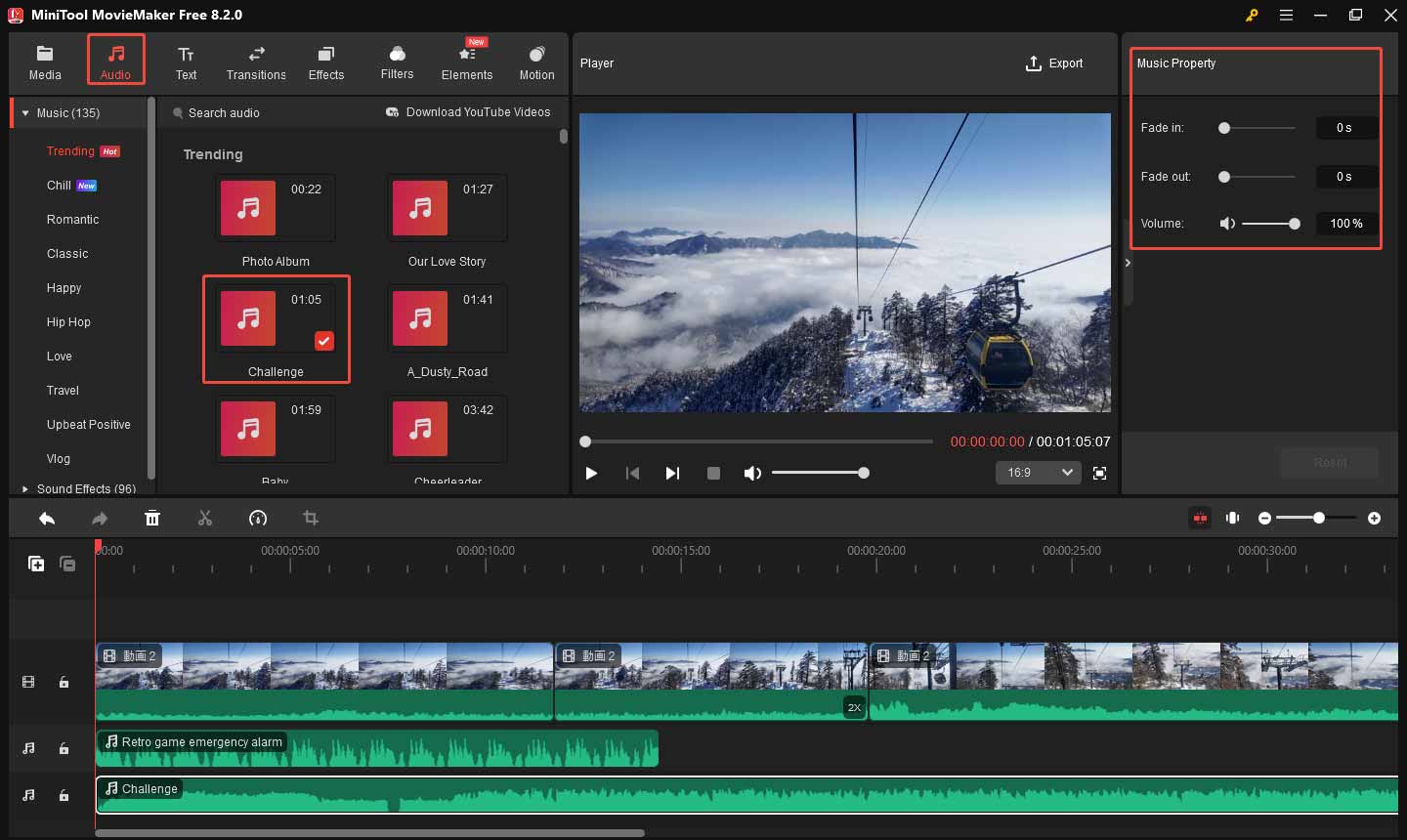Undo the last timeline action

pos(46,519)
